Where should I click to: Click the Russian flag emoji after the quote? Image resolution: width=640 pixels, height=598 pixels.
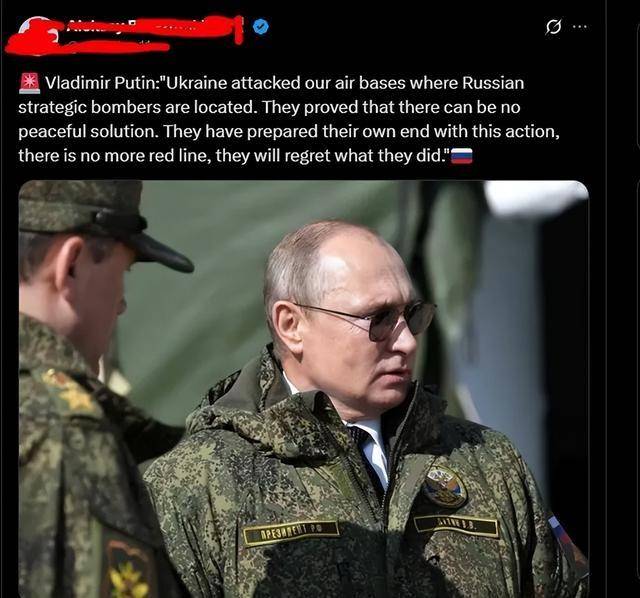pos(462,156)
